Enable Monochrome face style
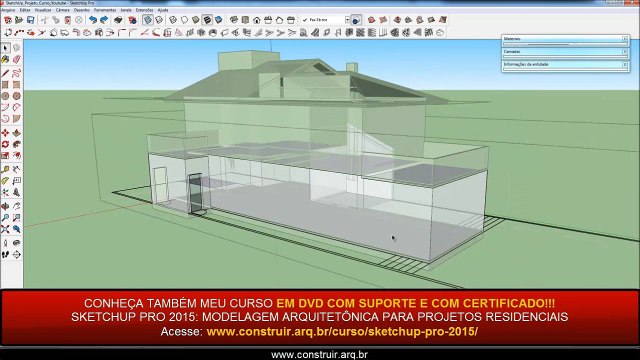 (x=218, y=20)
